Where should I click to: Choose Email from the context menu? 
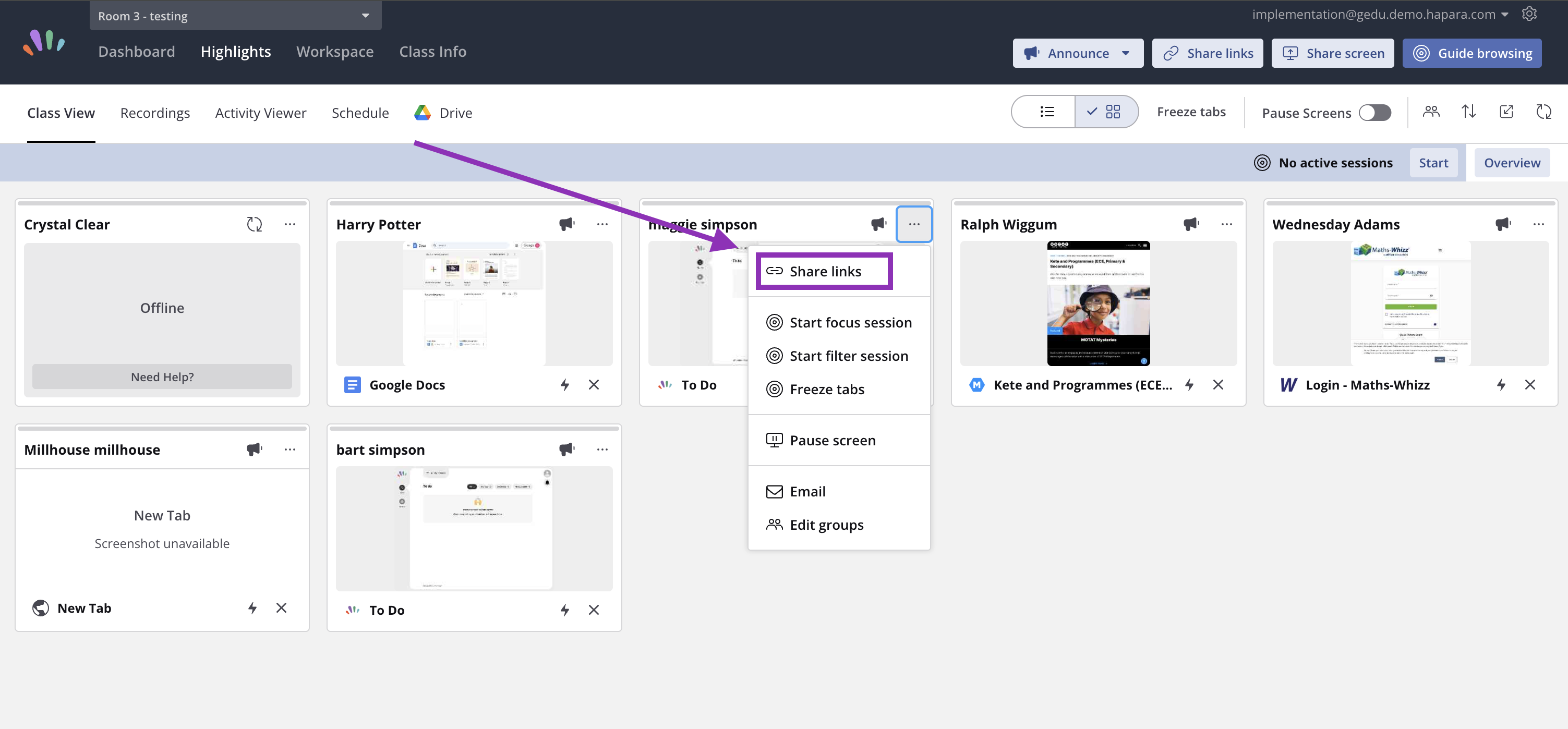click(x=839, y=491)
